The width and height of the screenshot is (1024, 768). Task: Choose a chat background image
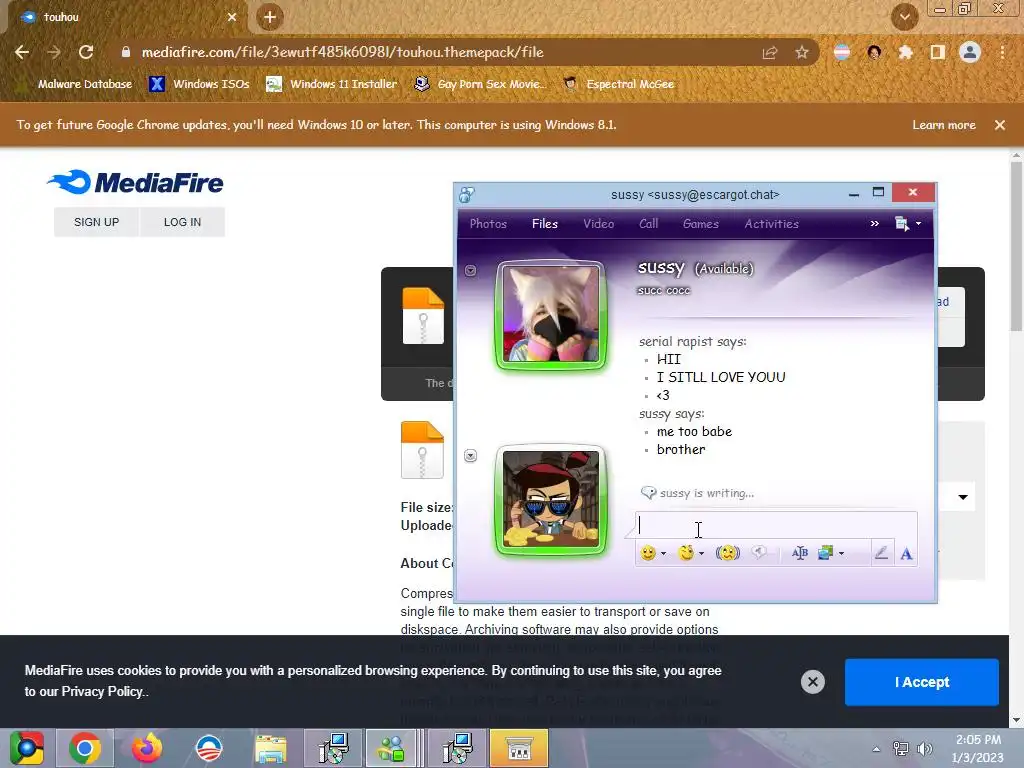(x=825, y=553)
